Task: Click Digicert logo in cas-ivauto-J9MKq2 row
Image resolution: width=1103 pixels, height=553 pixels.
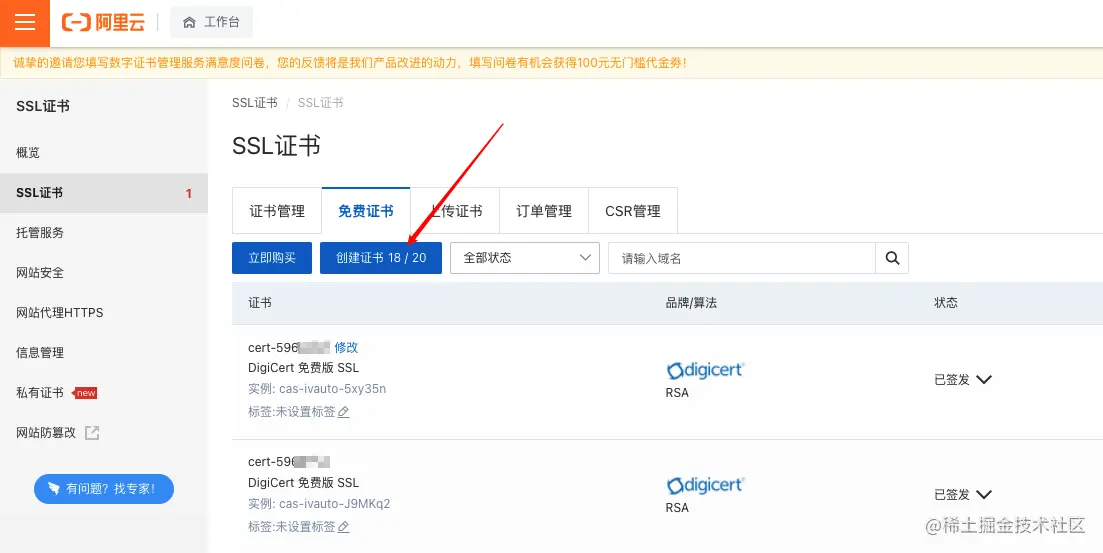Action: pyautogui.click(x=705, y=485)
